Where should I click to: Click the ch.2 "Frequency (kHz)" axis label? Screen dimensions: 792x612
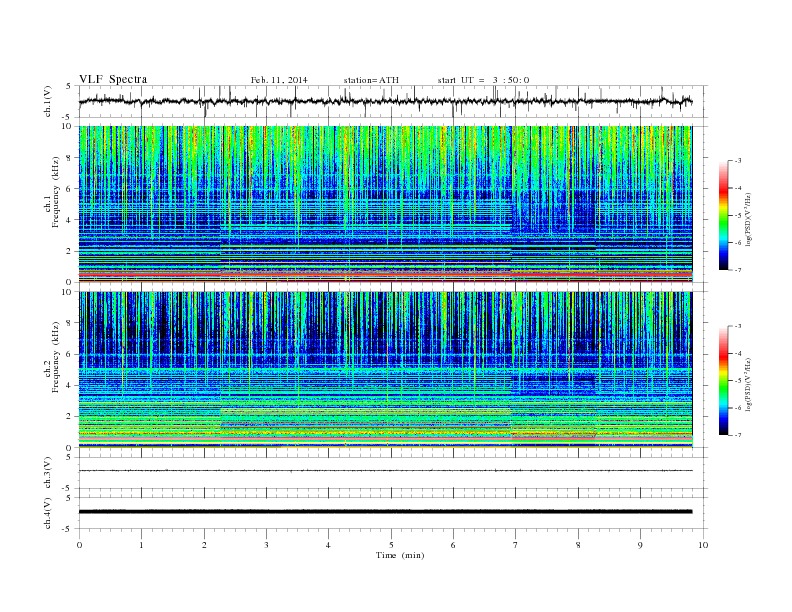[x=56, y=356]
